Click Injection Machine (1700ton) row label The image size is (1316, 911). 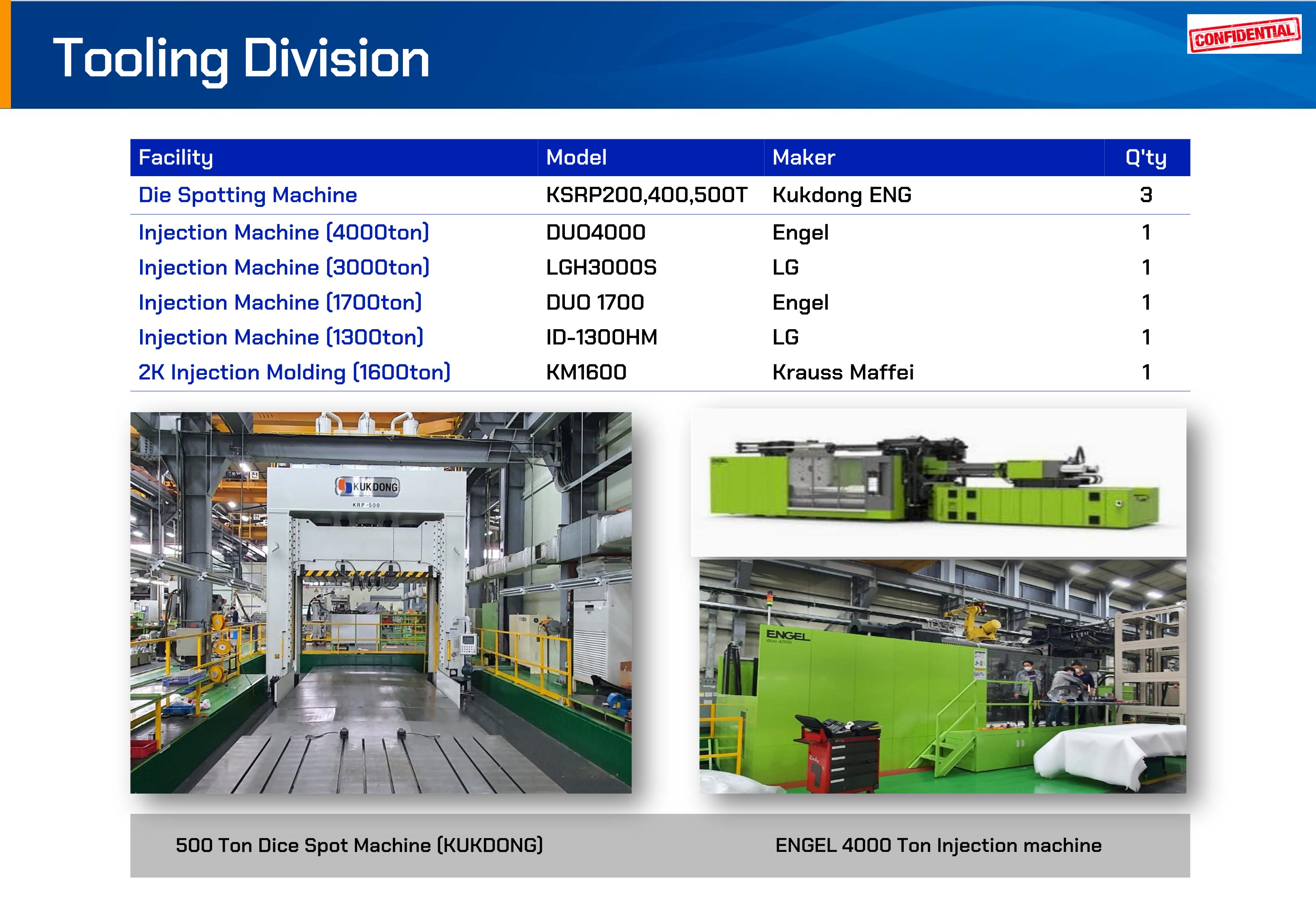click(x=280, y=302)
